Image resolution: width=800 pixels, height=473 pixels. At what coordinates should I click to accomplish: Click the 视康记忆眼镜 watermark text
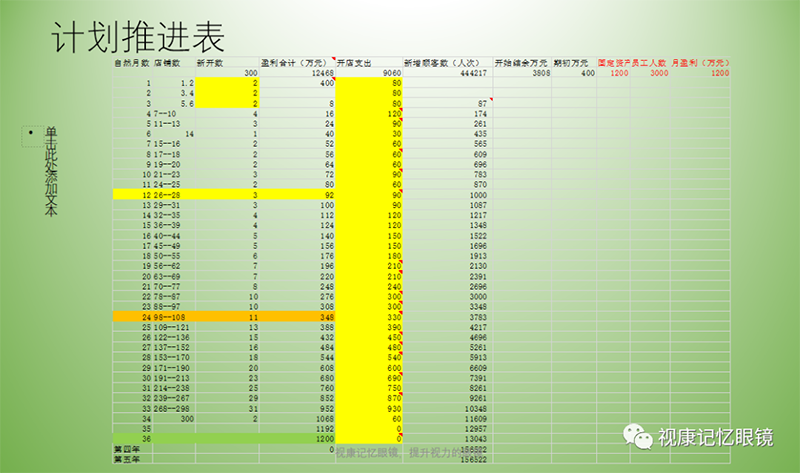714,436
